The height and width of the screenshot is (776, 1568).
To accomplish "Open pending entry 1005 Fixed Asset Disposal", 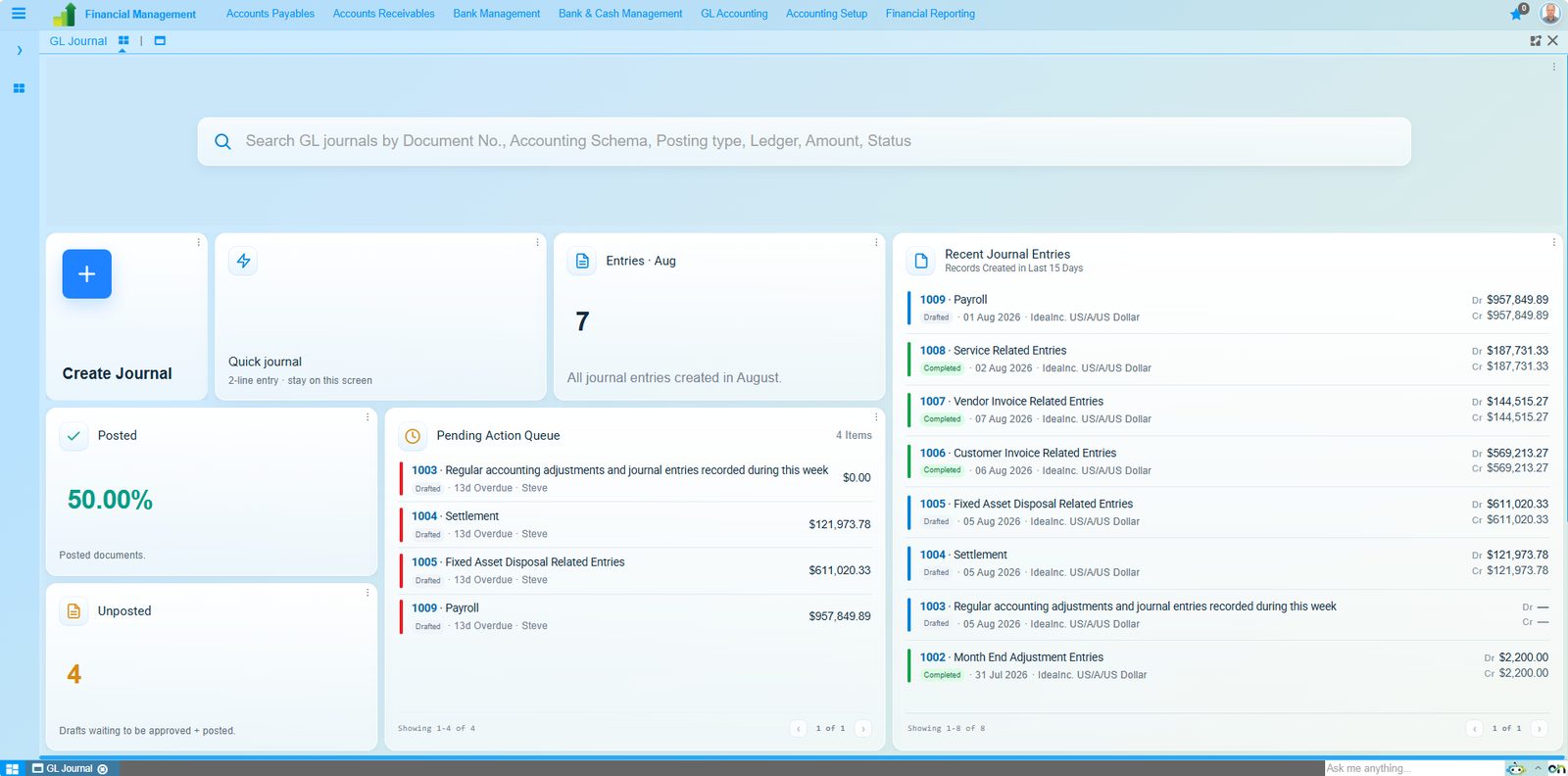I will [x=636, y=570].
